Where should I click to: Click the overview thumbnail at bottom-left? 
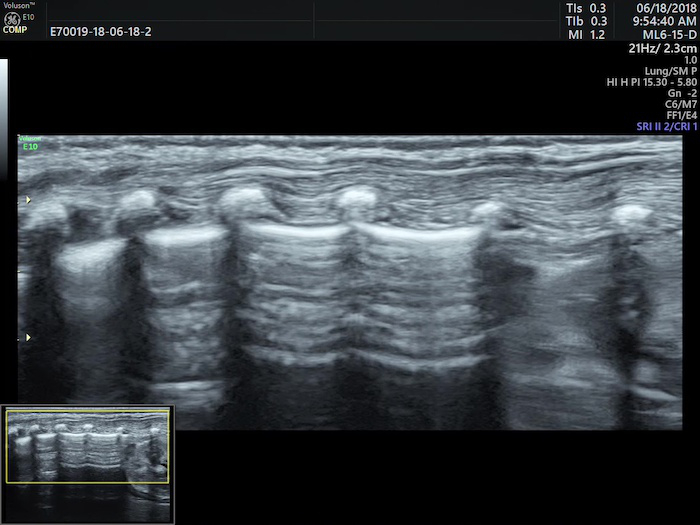(88, 464)
